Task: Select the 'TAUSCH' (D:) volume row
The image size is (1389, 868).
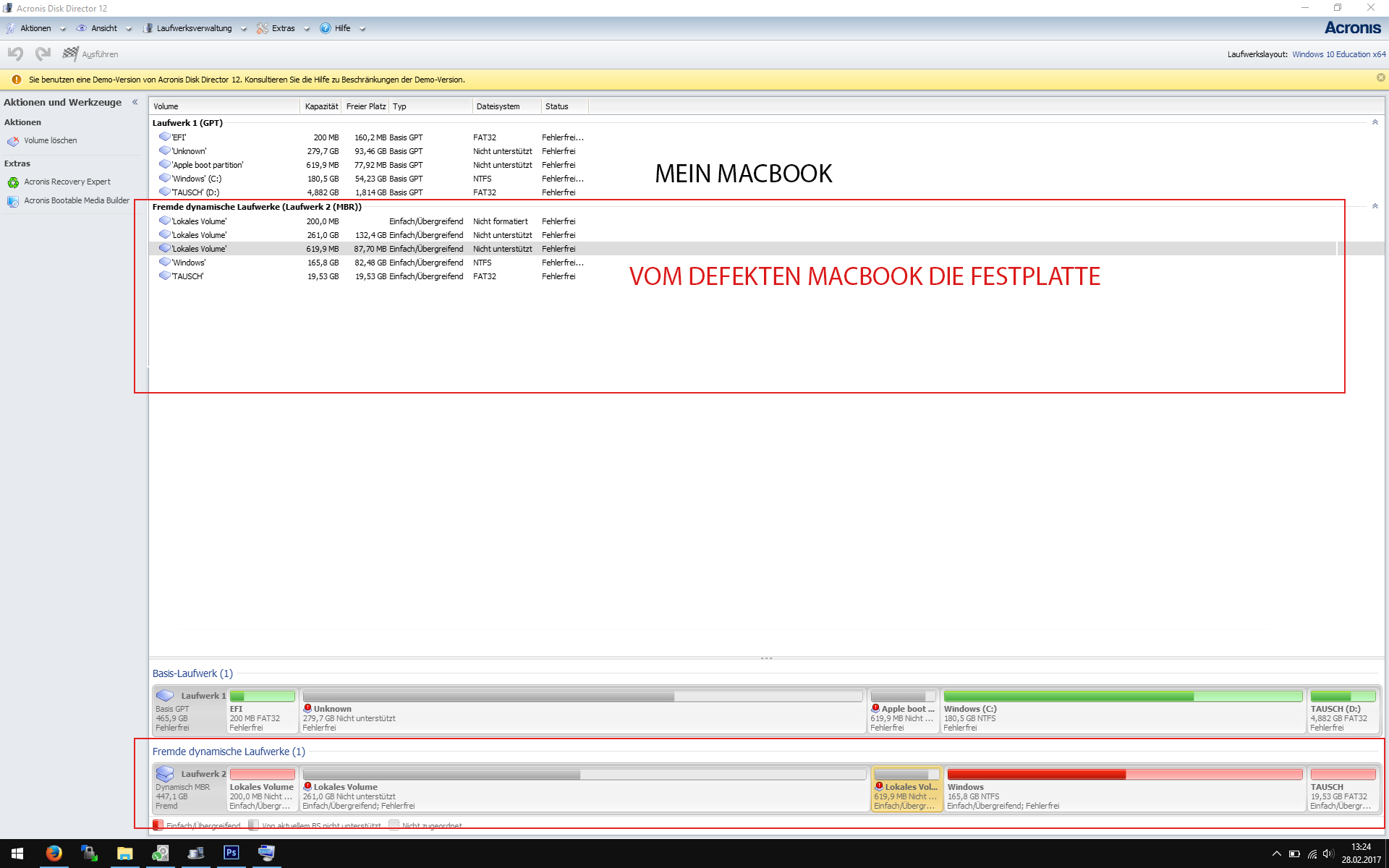Action: (x=195, y=192)
